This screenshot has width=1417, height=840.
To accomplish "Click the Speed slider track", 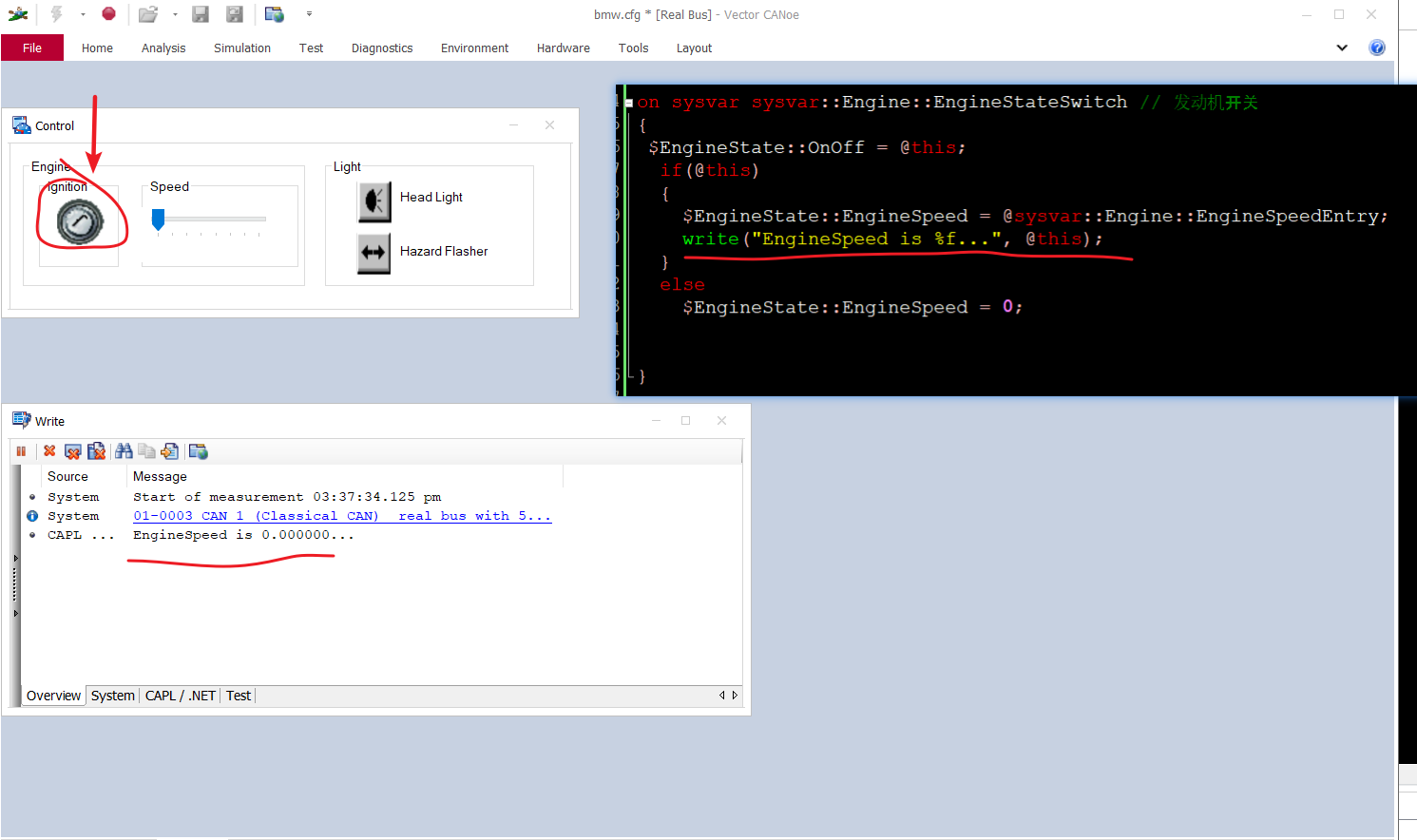I will coord(209,220).
